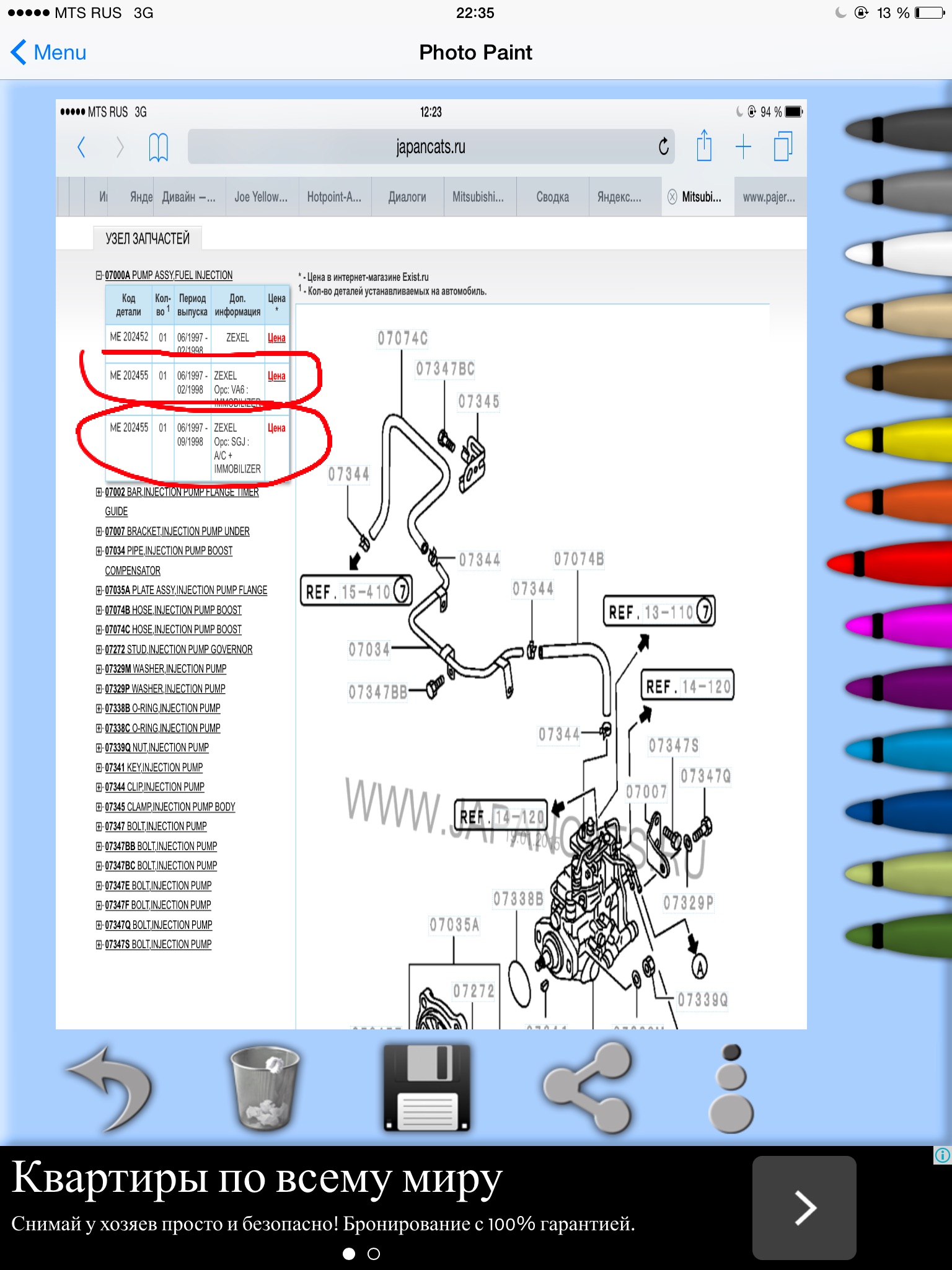Tap the japancats.ru address field

pyautogui.click(x=431, y=147)
